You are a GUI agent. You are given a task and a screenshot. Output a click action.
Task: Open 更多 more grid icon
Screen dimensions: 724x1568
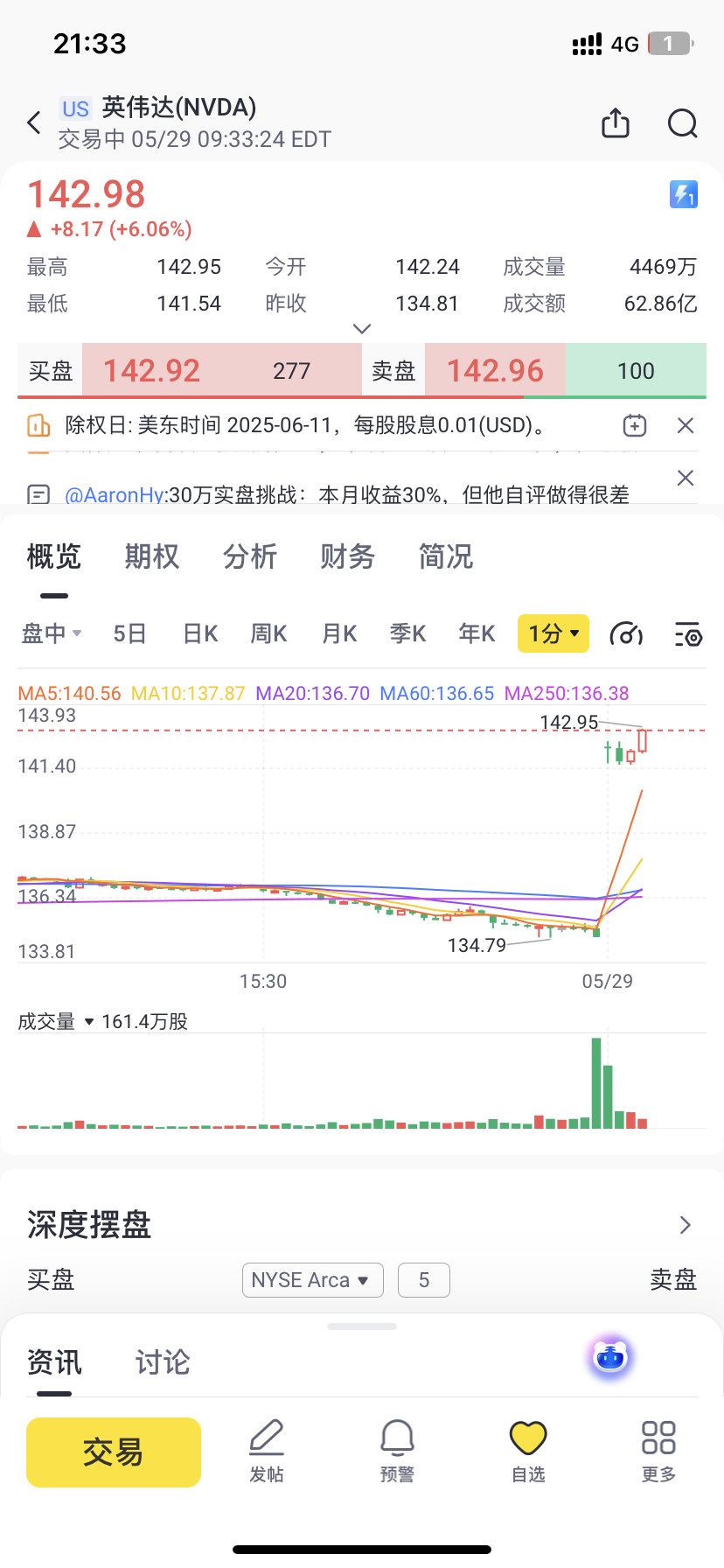click(658, 1451)
